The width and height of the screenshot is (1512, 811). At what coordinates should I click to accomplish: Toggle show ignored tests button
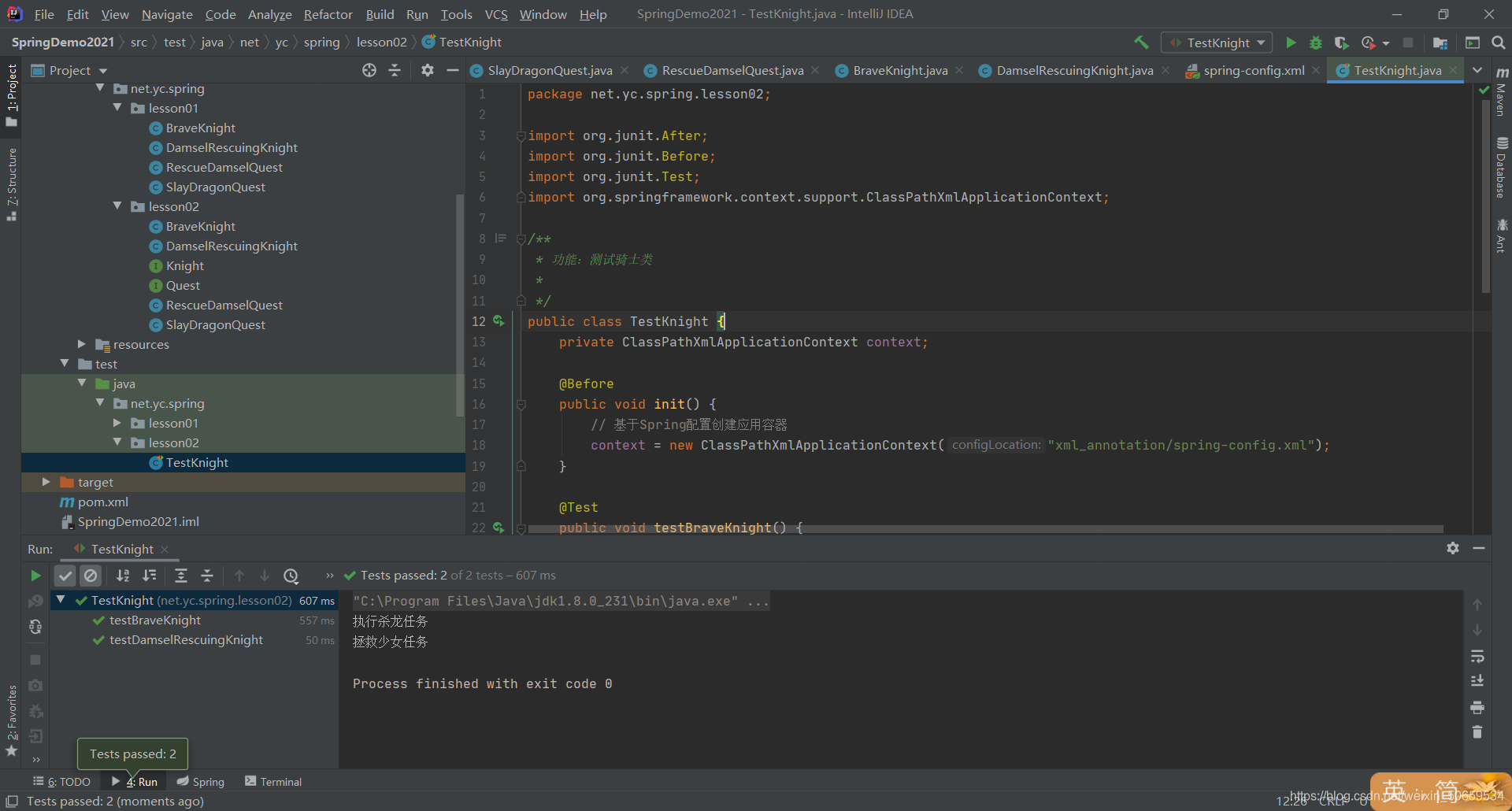(x=91, y=576)
